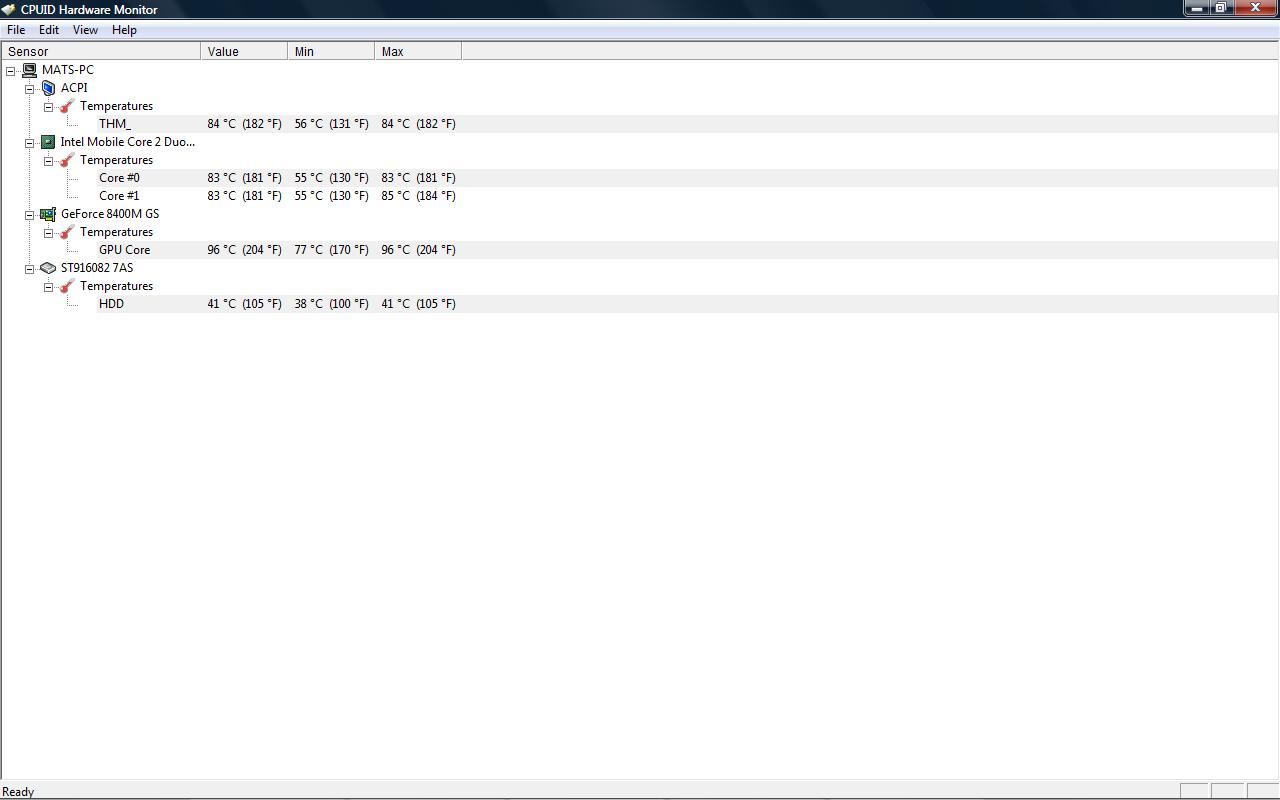This screenshot has height=800, width=1280.
Task: Collapse the GeForce 8400M GS node
Action: (30, 215)
